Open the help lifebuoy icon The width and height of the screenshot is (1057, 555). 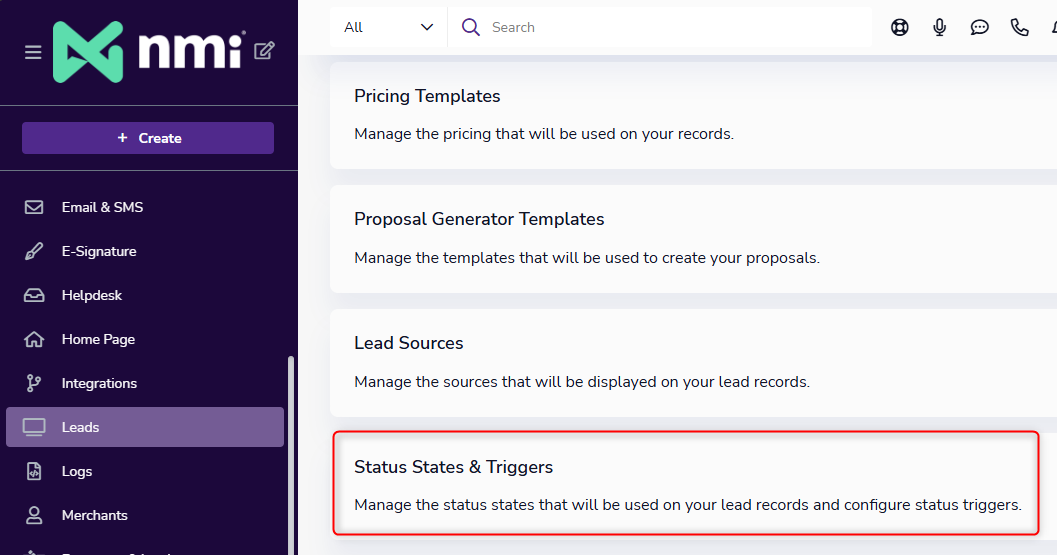900,28
